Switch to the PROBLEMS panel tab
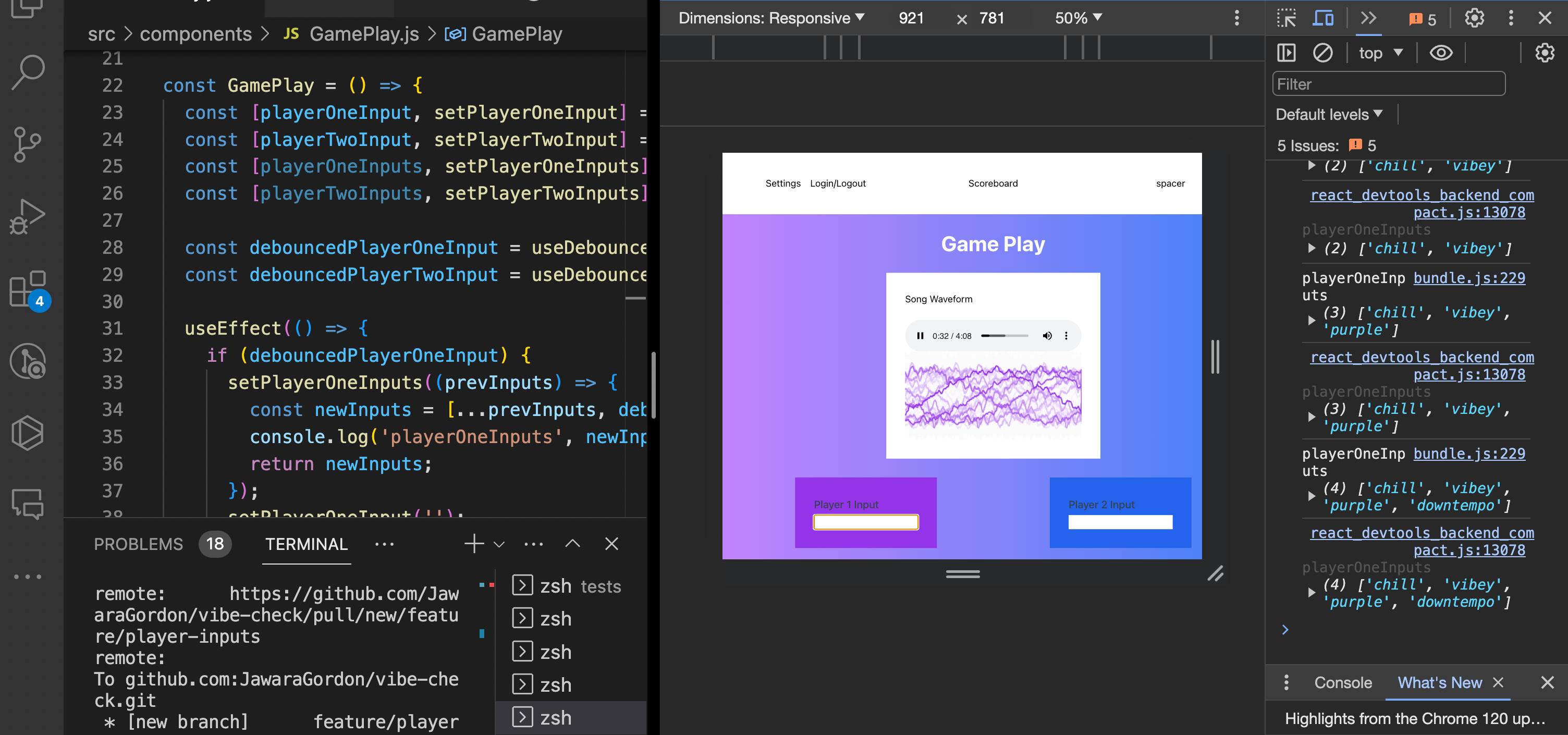 point(138,544)
